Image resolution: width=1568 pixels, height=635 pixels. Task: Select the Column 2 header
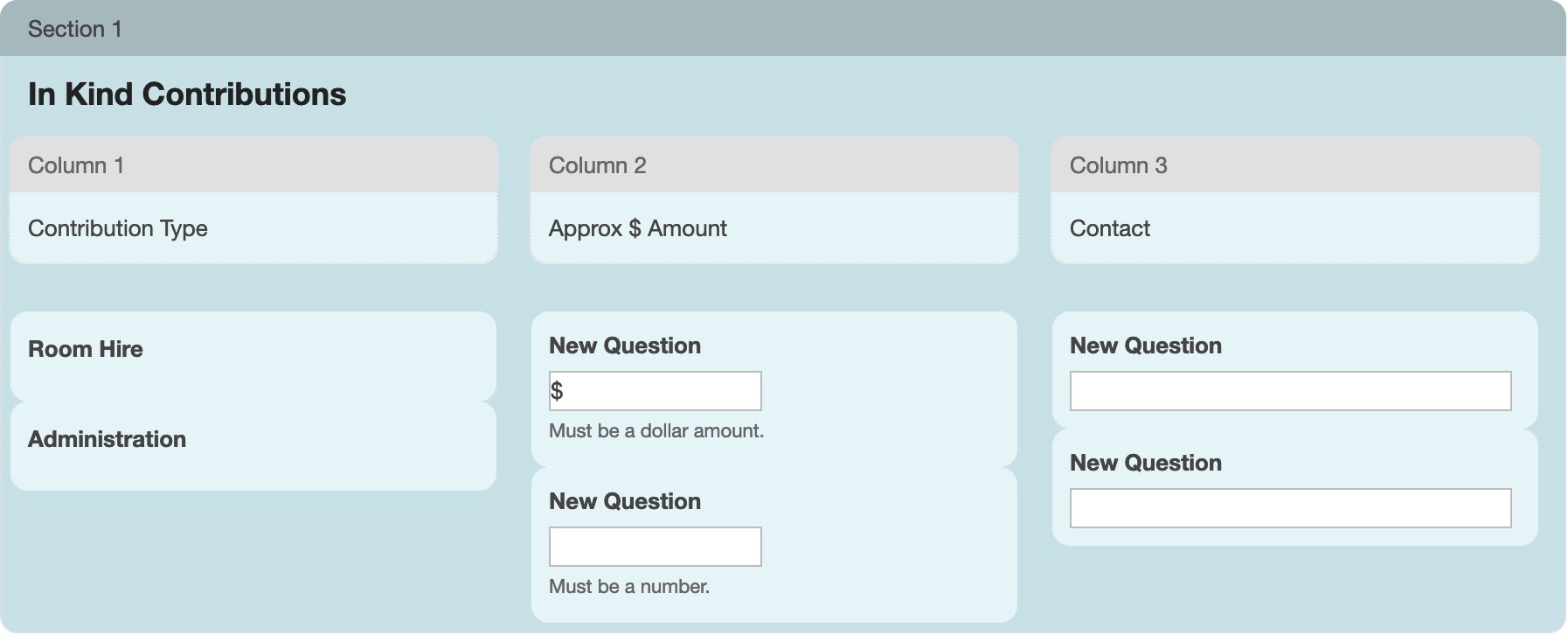pyautogui.click(x=774, y=165)
